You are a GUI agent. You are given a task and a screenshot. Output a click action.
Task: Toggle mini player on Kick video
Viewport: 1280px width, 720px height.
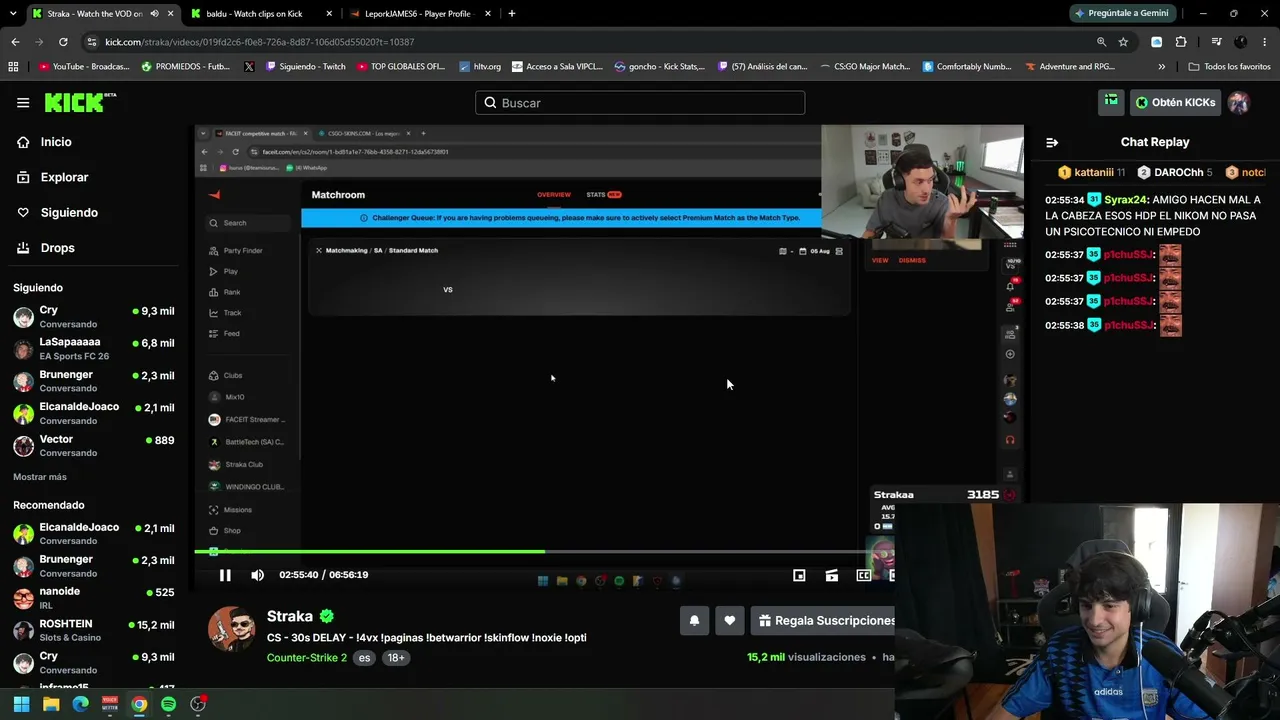(x=799, y=575)
